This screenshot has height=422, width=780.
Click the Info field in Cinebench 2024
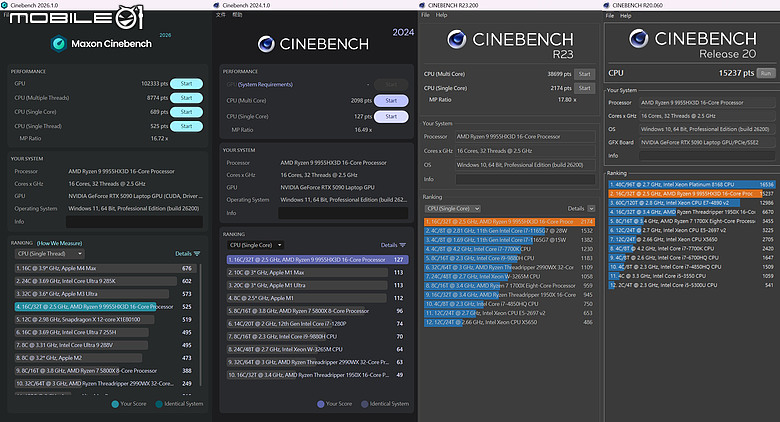click(x=343, y=213)
